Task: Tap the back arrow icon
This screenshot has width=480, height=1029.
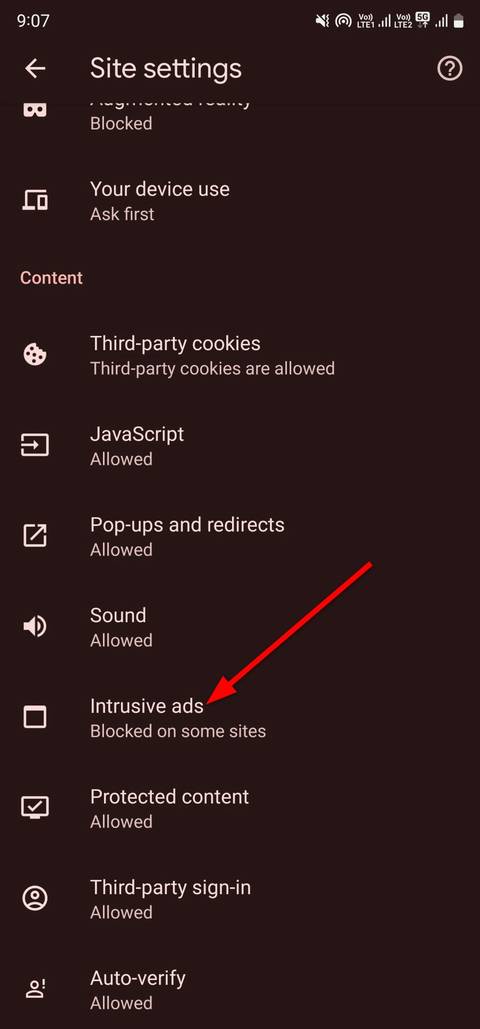Action: pyautogui.click(x=35, y=68)
